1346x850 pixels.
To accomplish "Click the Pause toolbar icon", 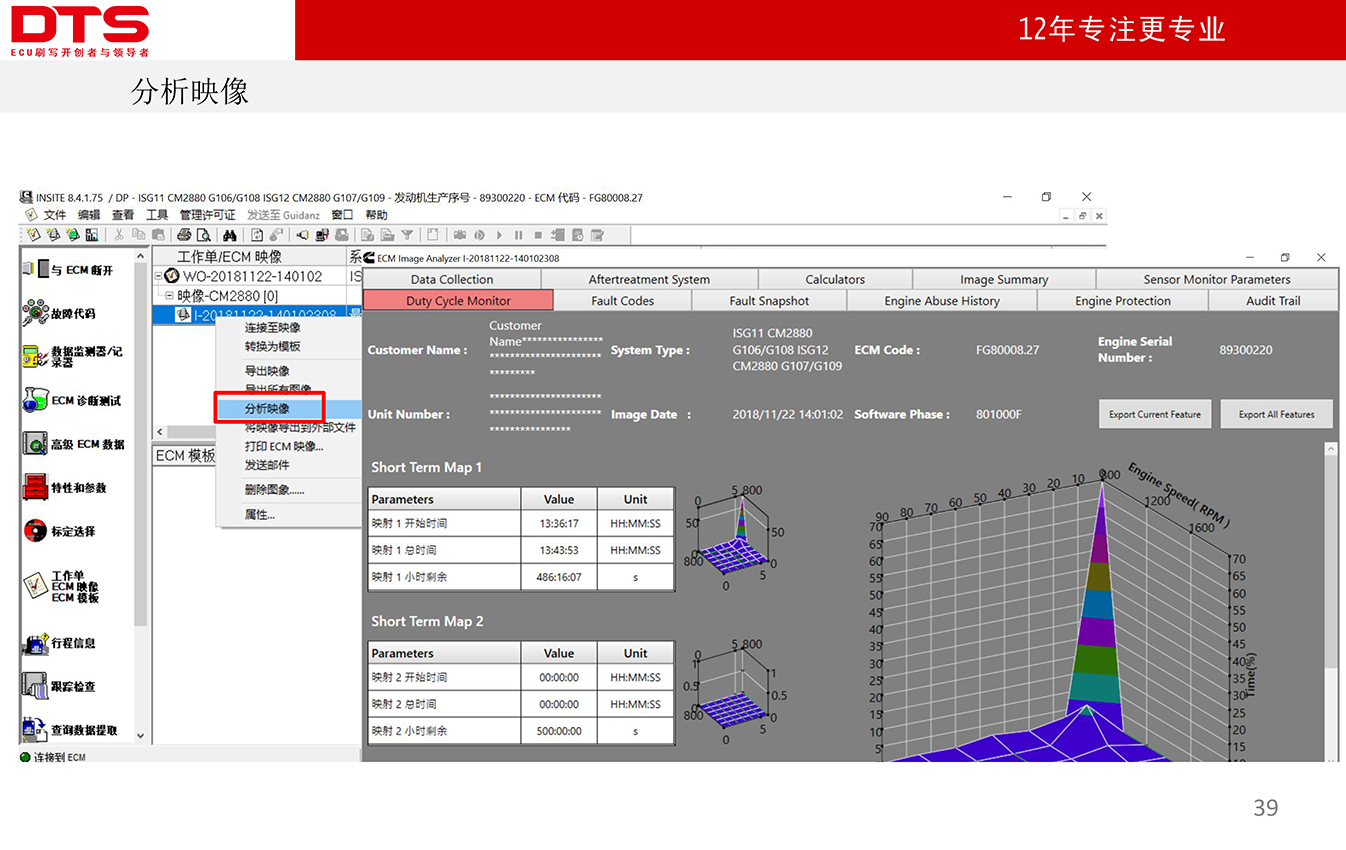I will click(518, 235).
